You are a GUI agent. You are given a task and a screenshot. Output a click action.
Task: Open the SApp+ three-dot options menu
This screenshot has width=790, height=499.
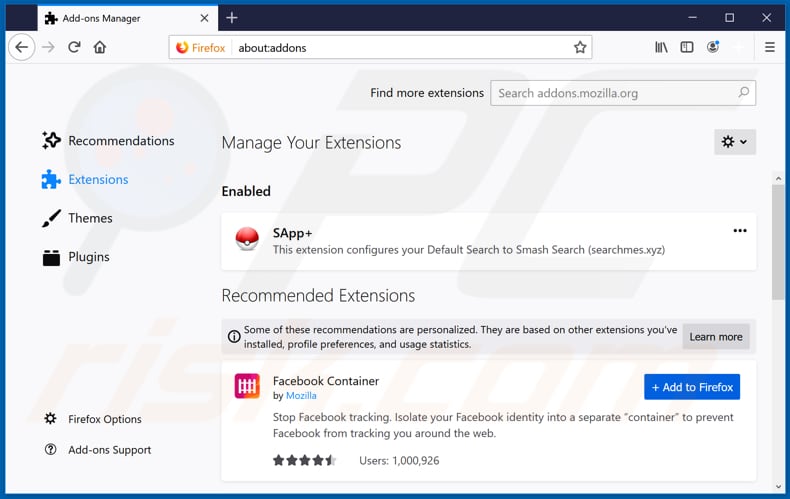click(740, 231)
